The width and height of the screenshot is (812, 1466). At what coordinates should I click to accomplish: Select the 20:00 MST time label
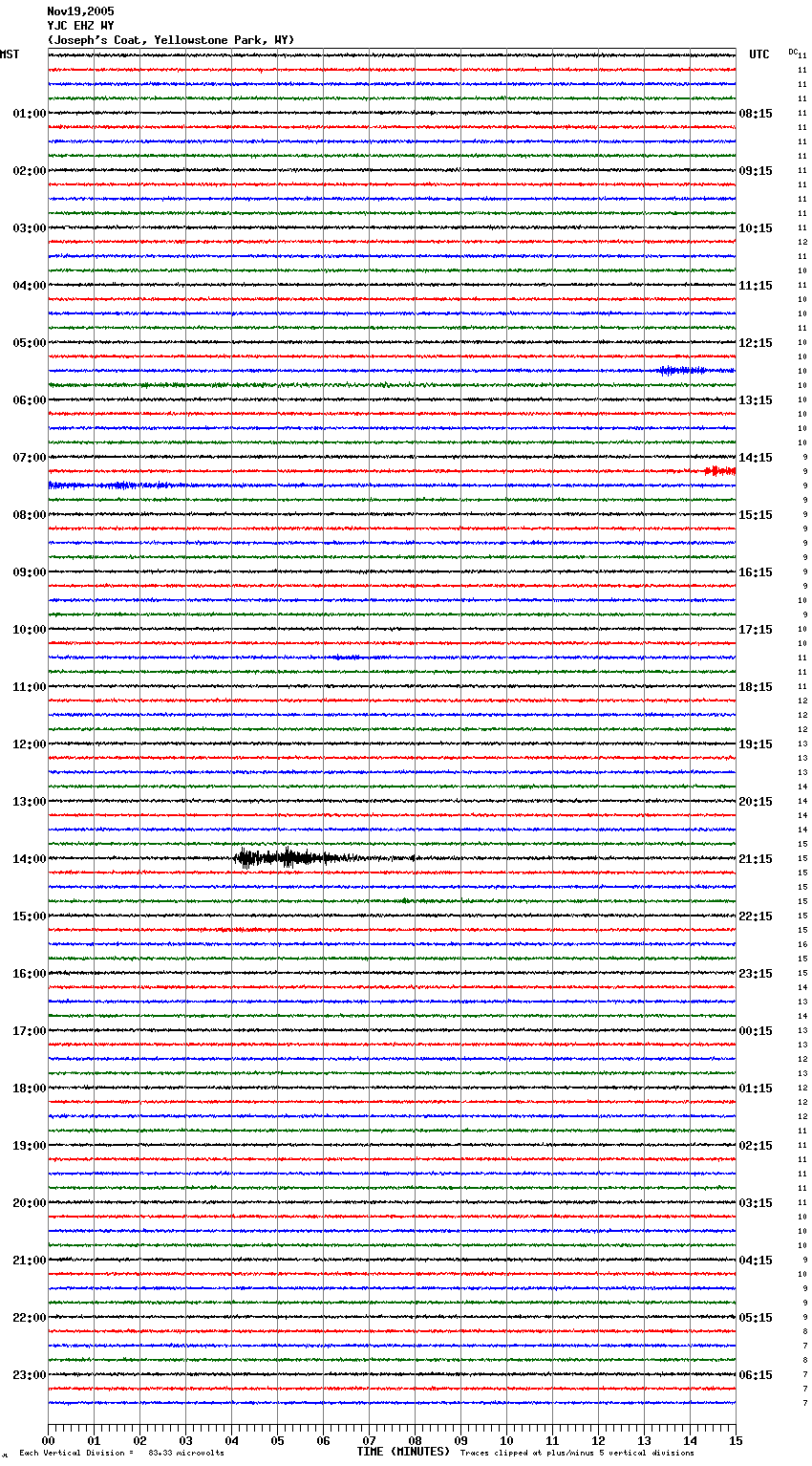30,1203
